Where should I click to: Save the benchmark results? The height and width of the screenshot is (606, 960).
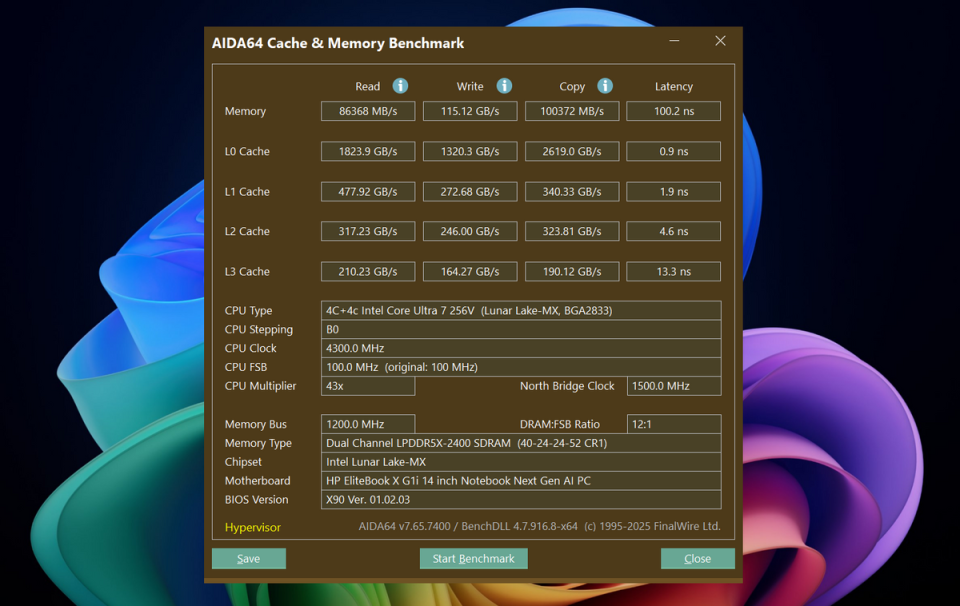[x=249, y=558]
